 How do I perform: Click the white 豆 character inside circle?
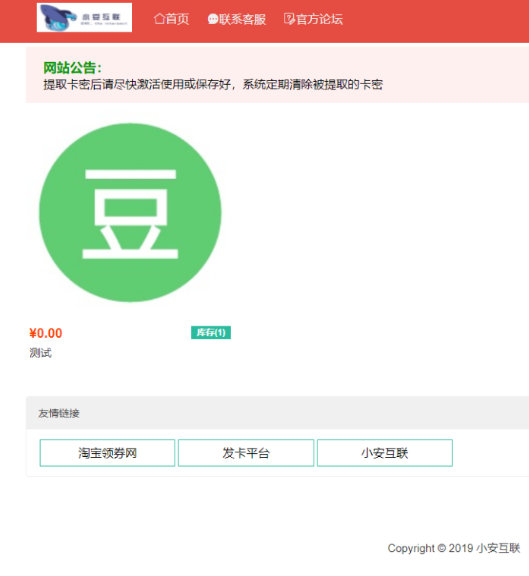tap(130, 214)
